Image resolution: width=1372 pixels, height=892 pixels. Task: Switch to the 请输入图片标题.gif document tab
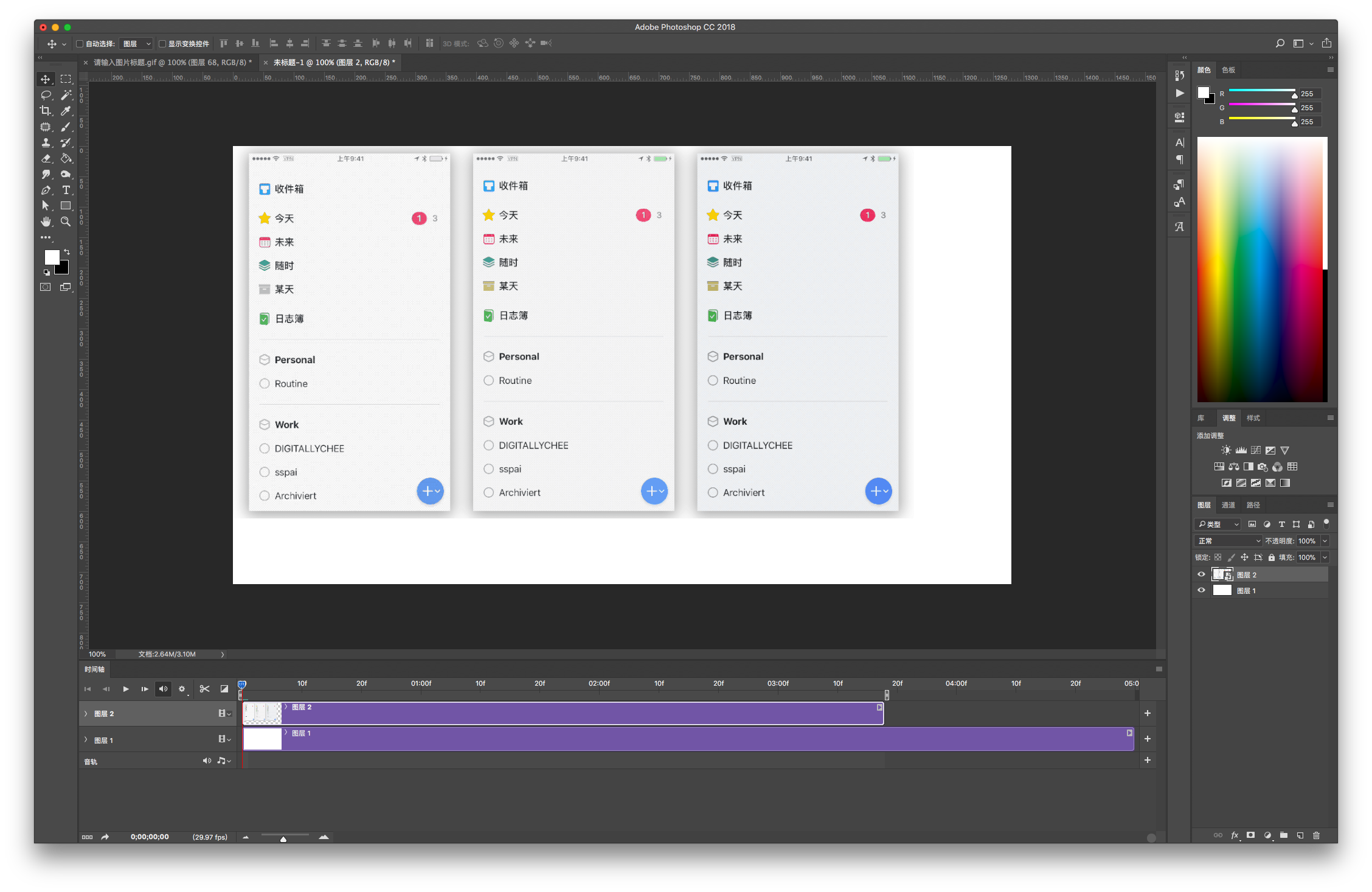[x=172, y=62]
